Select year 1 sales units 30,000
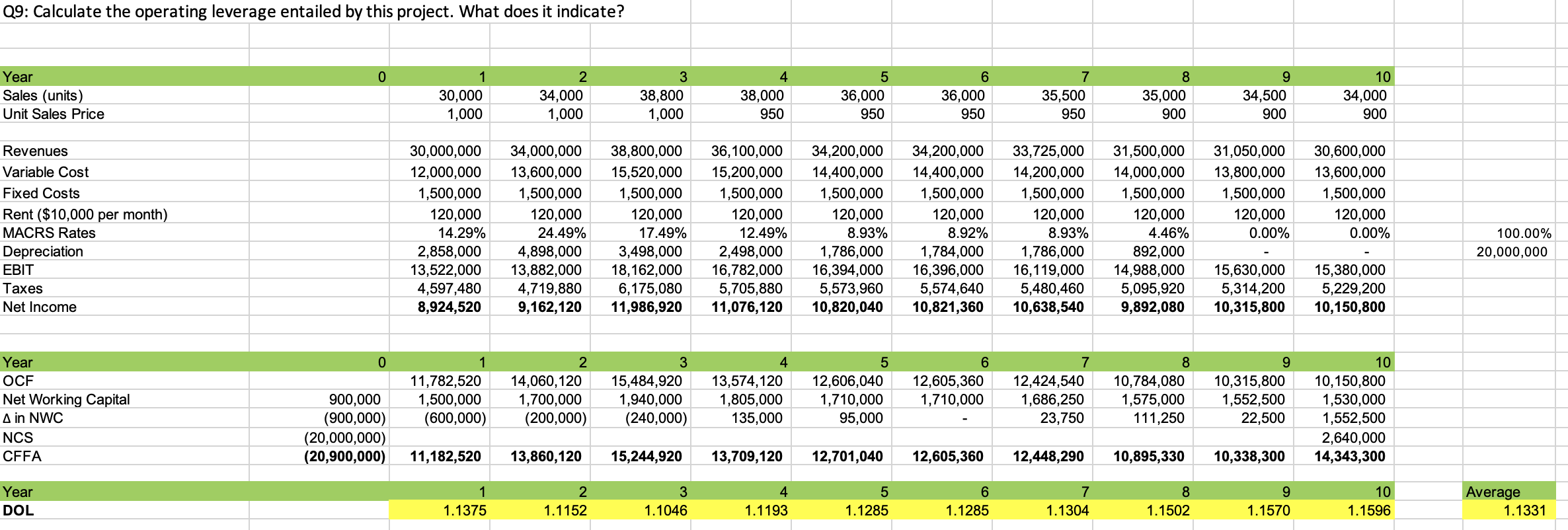 [x=461, y=95]
